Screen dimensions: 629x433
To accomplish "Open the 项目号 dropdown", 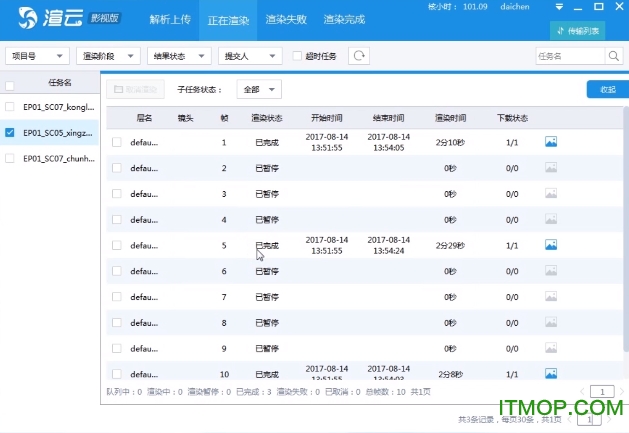I will click(x=37, y=56).
